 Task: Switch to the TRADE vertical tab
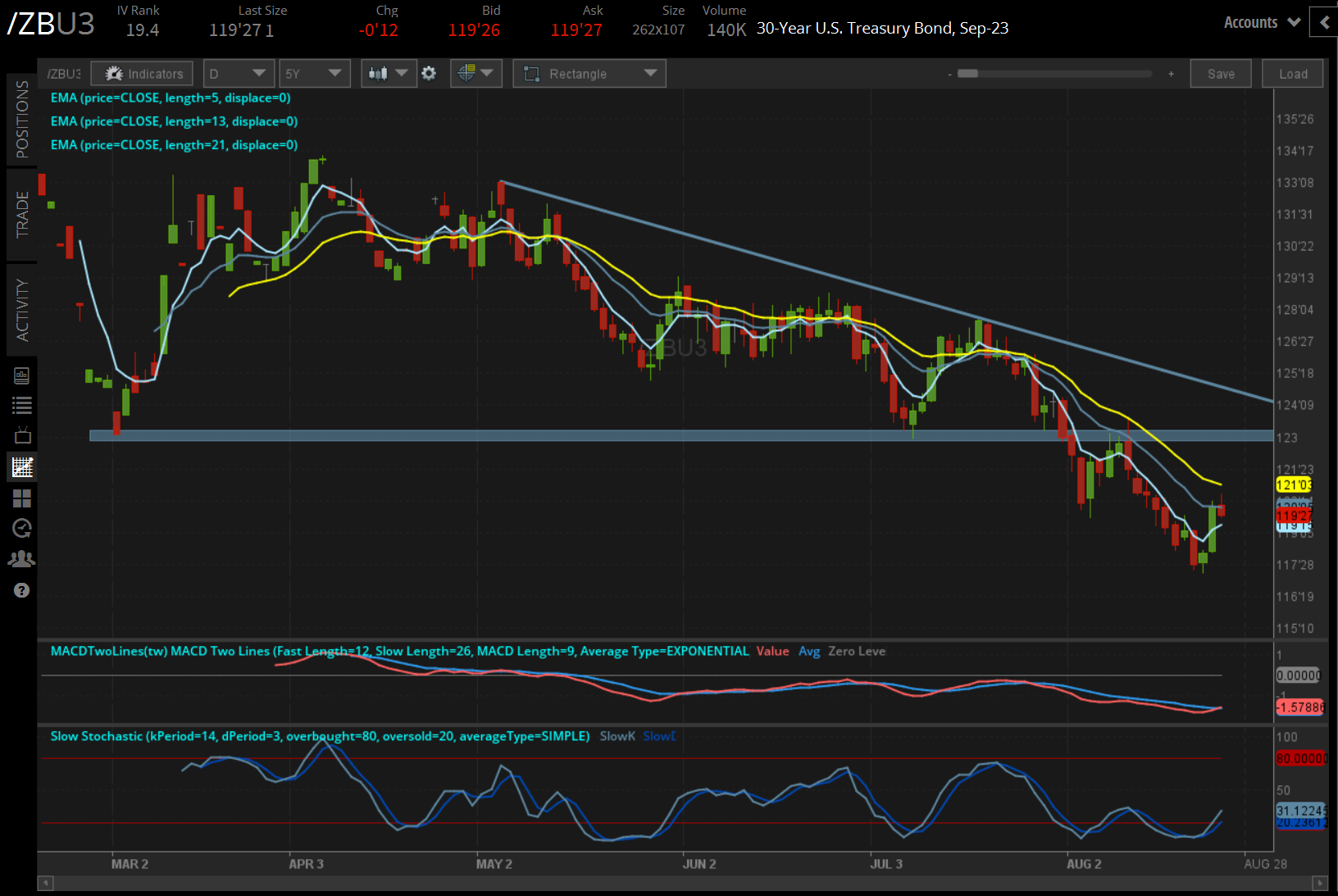[22, 215]
